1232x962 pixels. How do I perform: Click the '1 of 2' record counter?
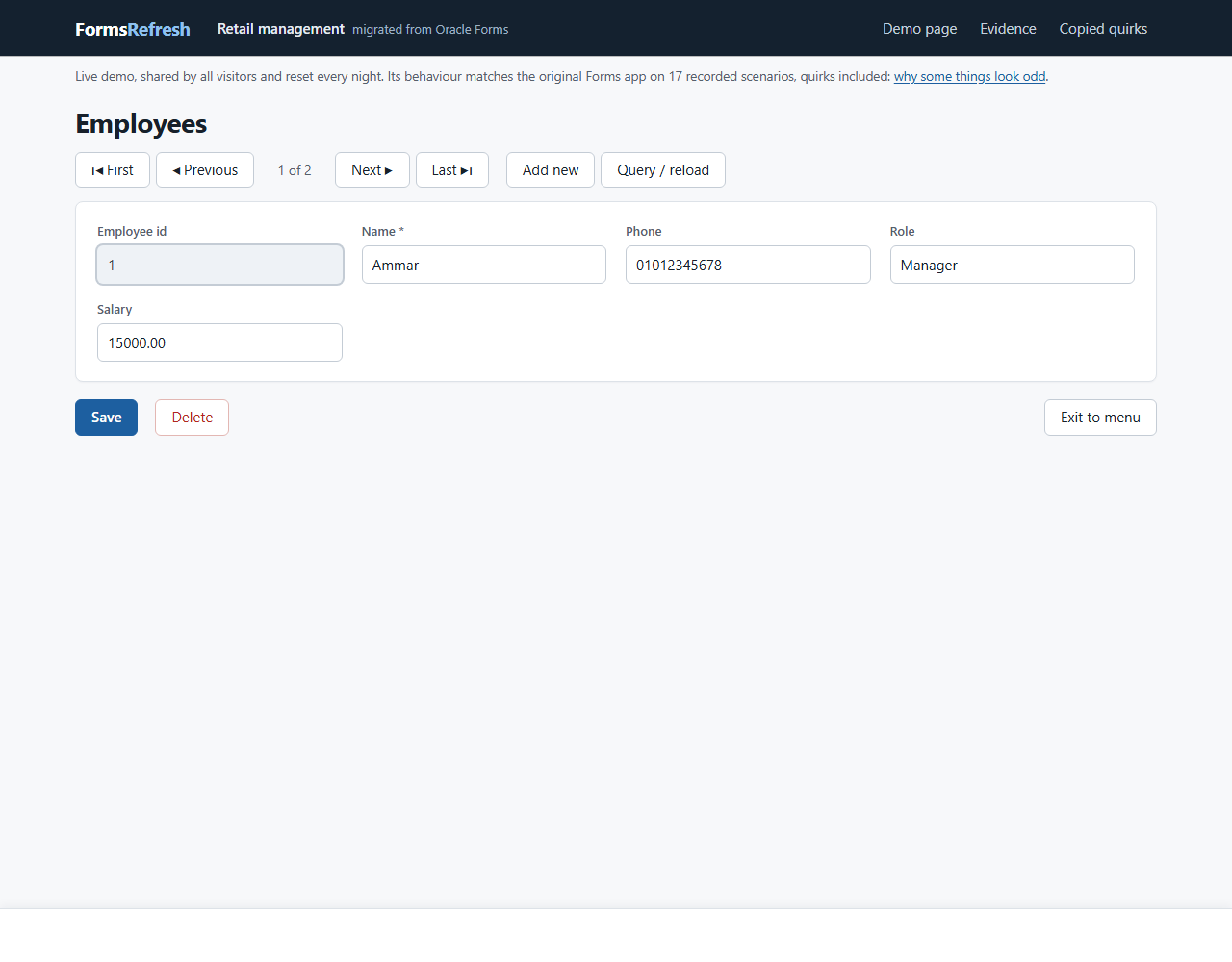[x=295, y=170]
